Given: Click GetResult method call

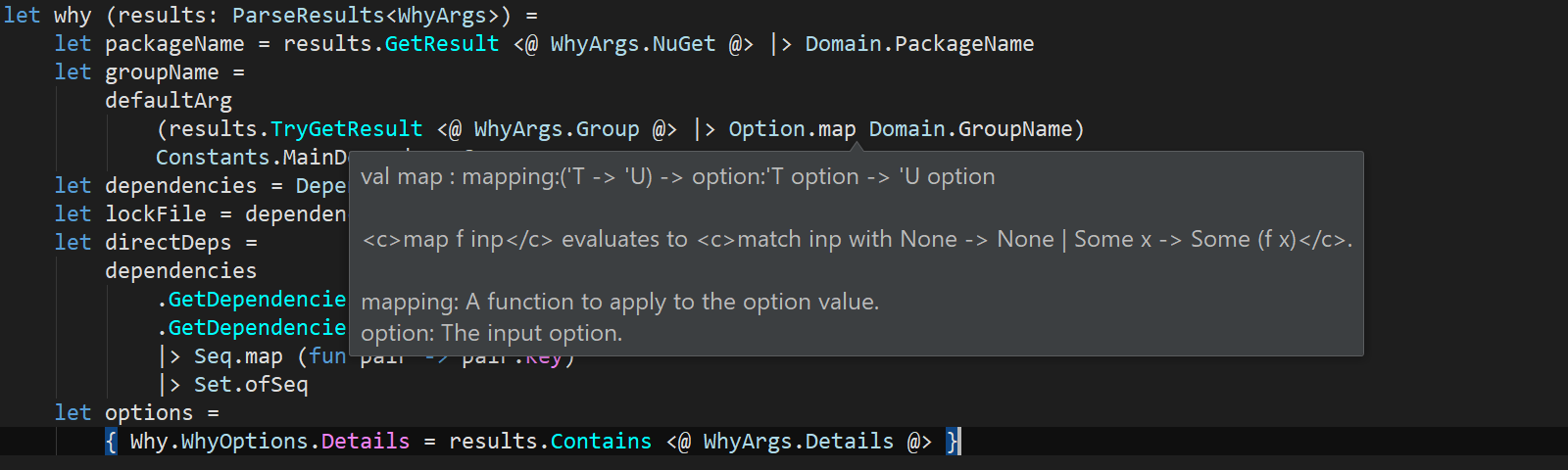Looking at the screenshot, I should tap(441, 44).
